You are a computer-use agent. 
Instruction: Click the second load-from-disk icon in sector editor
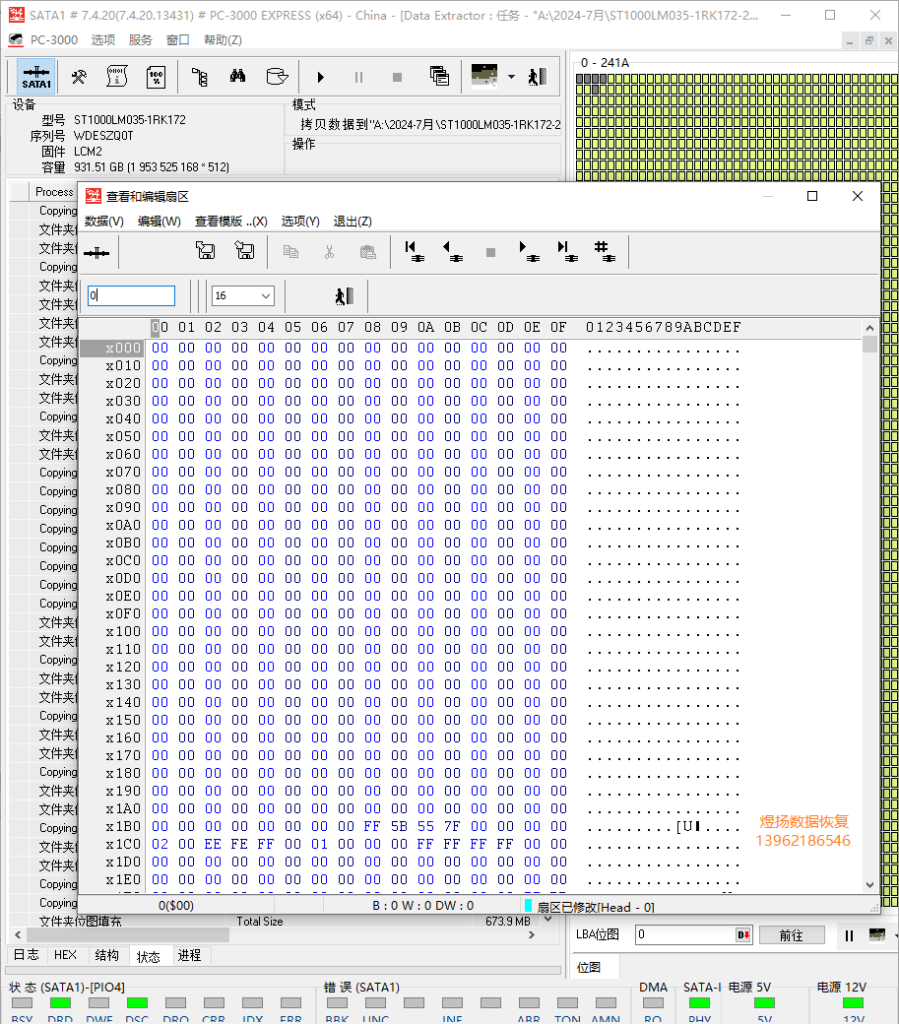(245, 251)
